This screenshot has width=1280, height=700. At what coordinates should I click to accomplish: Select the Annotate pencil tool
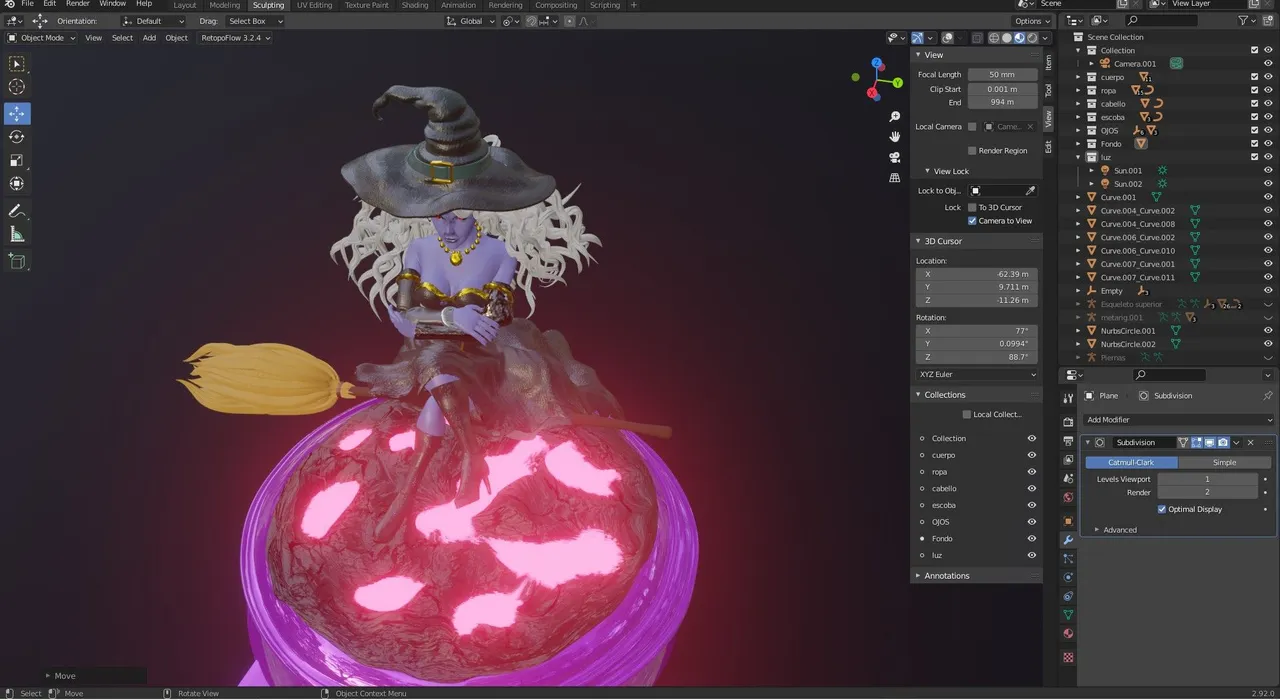coord(17,211)
